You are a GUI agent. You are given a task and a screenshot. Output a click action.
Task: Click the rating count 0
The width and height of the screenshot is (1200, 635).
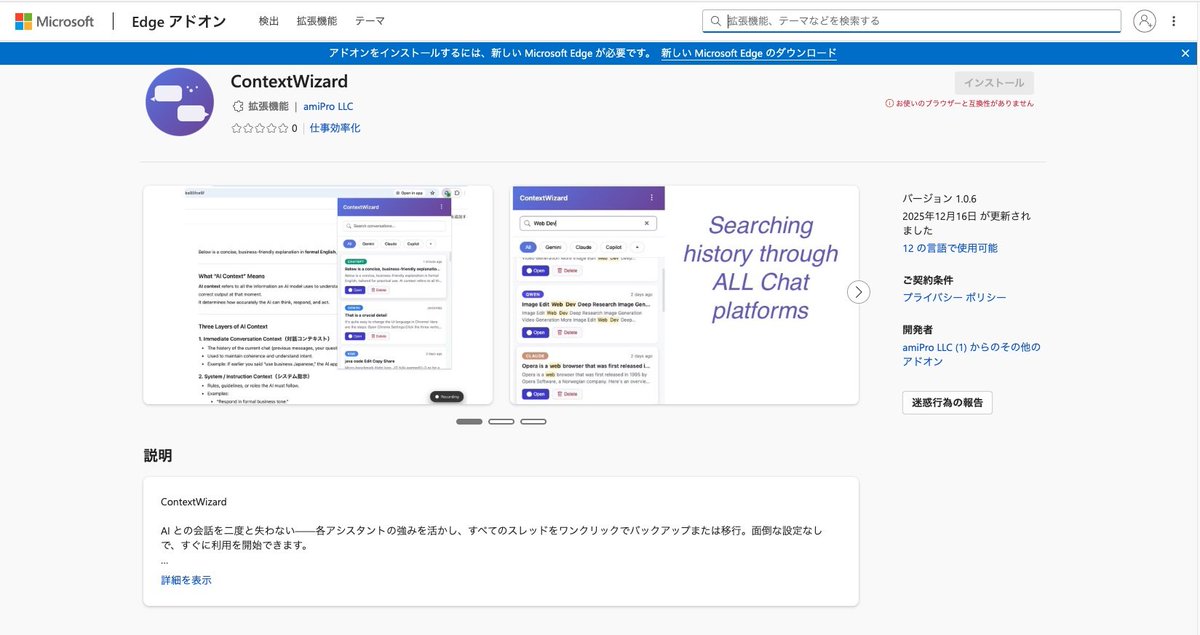click(294, 128)
